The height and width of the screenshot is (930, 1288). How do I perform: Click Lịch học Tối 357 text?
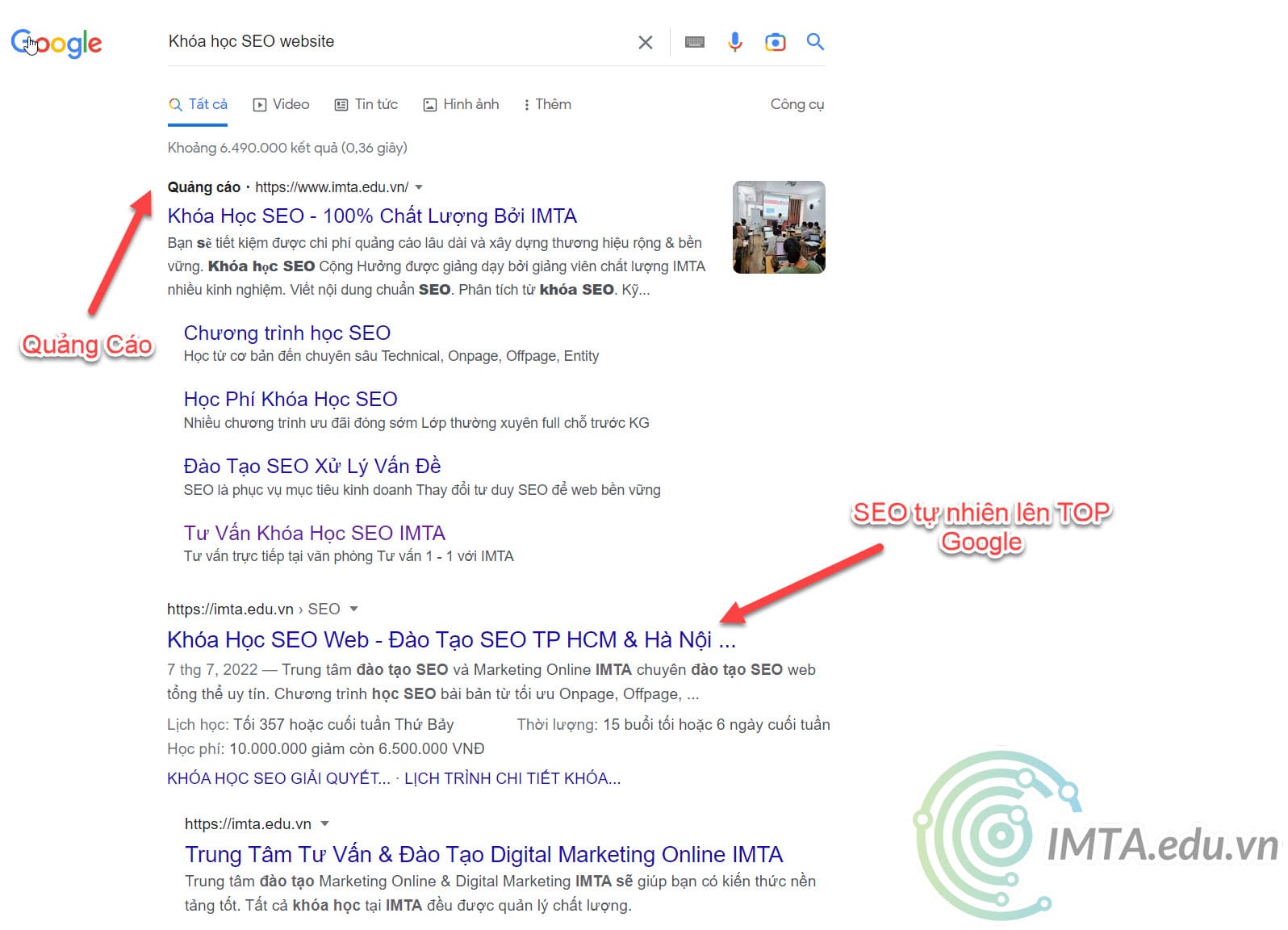[311, 724]
